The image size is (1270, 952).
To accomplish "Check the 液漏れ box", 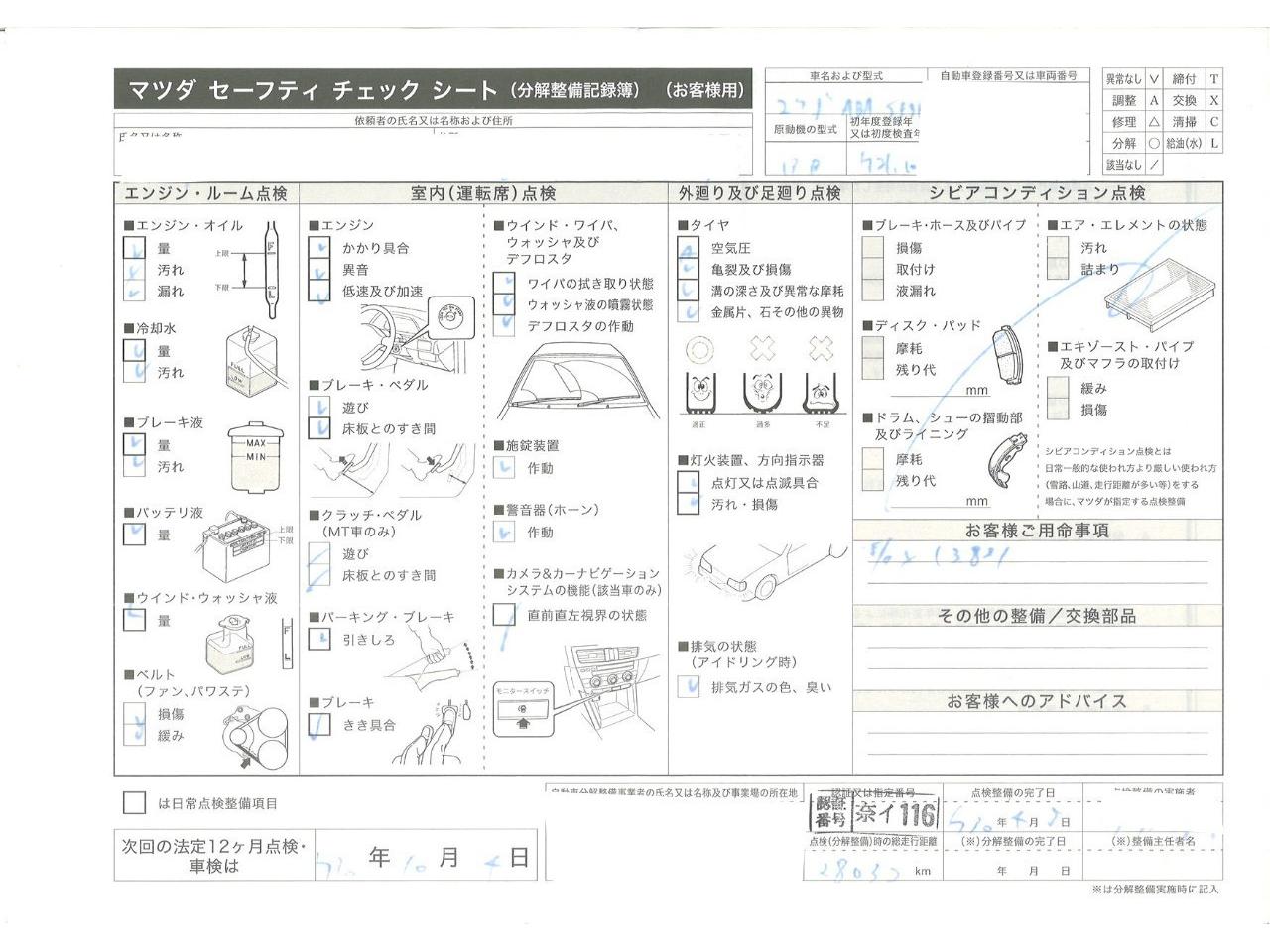I will click(x=872, y=291).
